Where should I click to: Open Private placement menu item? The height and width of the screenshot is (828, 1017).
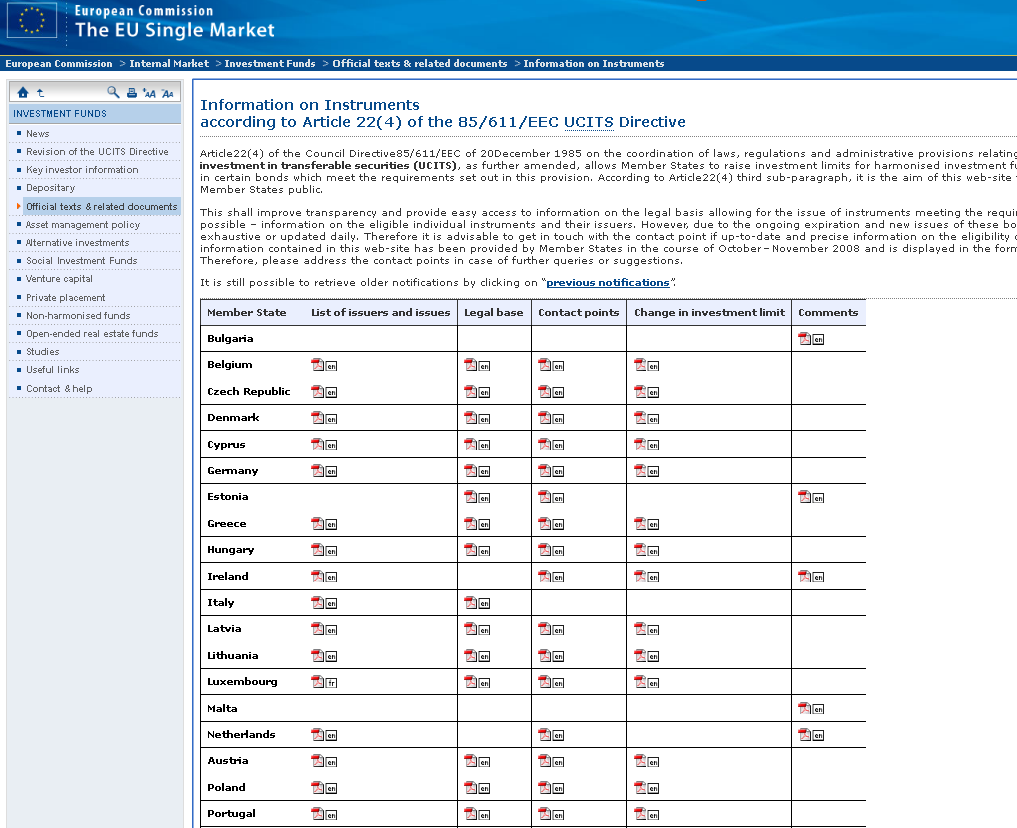point(66,298)
